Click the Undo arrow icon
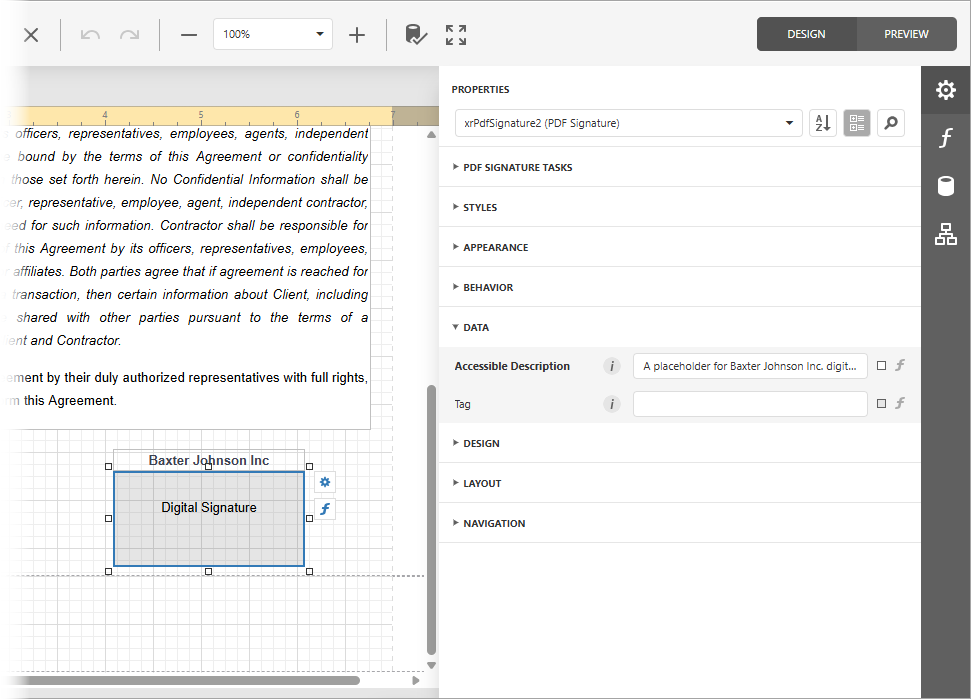 point(90,35)
